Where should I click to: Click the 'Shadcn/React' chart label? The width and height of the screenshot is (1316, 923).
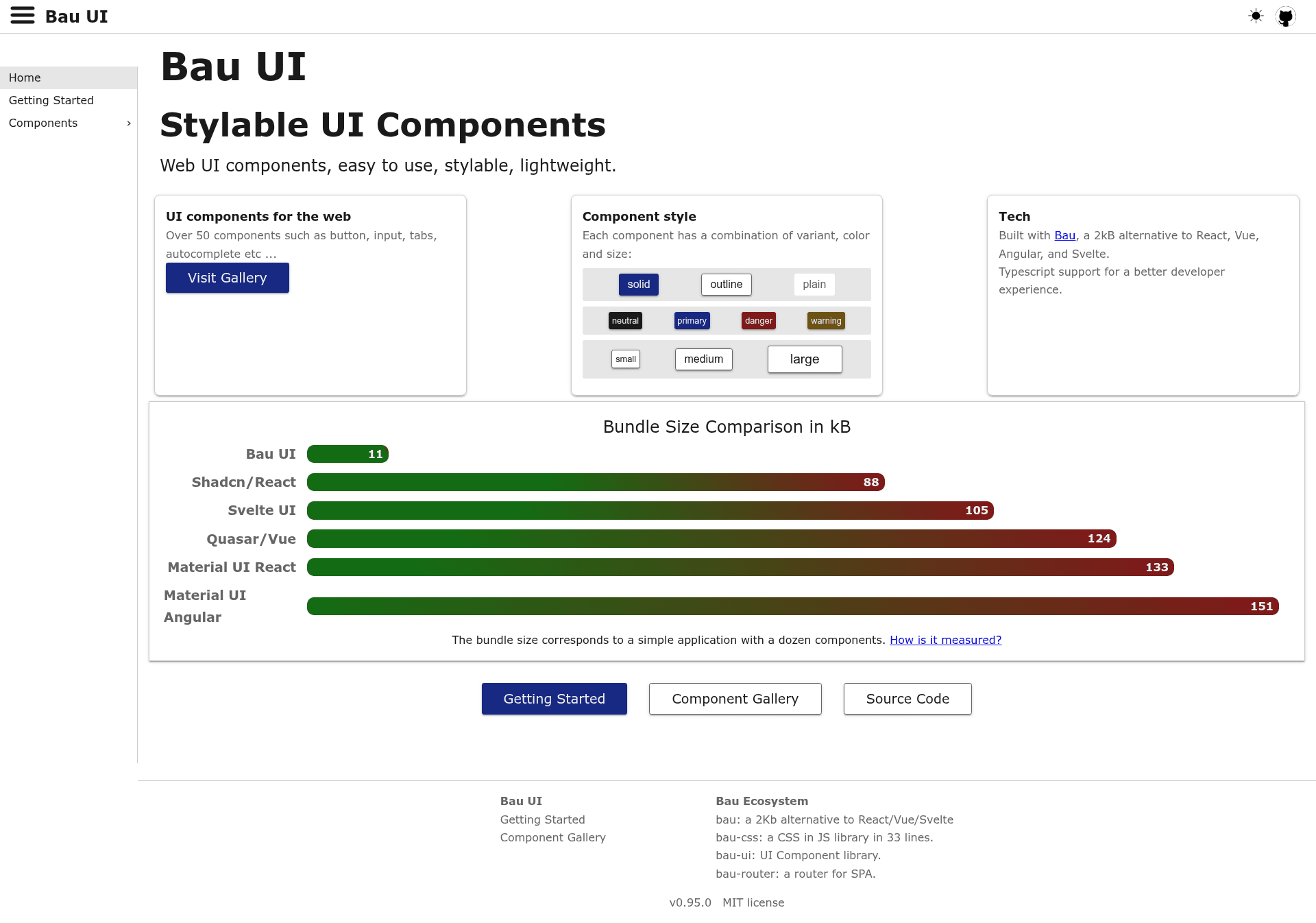(x=244, y=482)
